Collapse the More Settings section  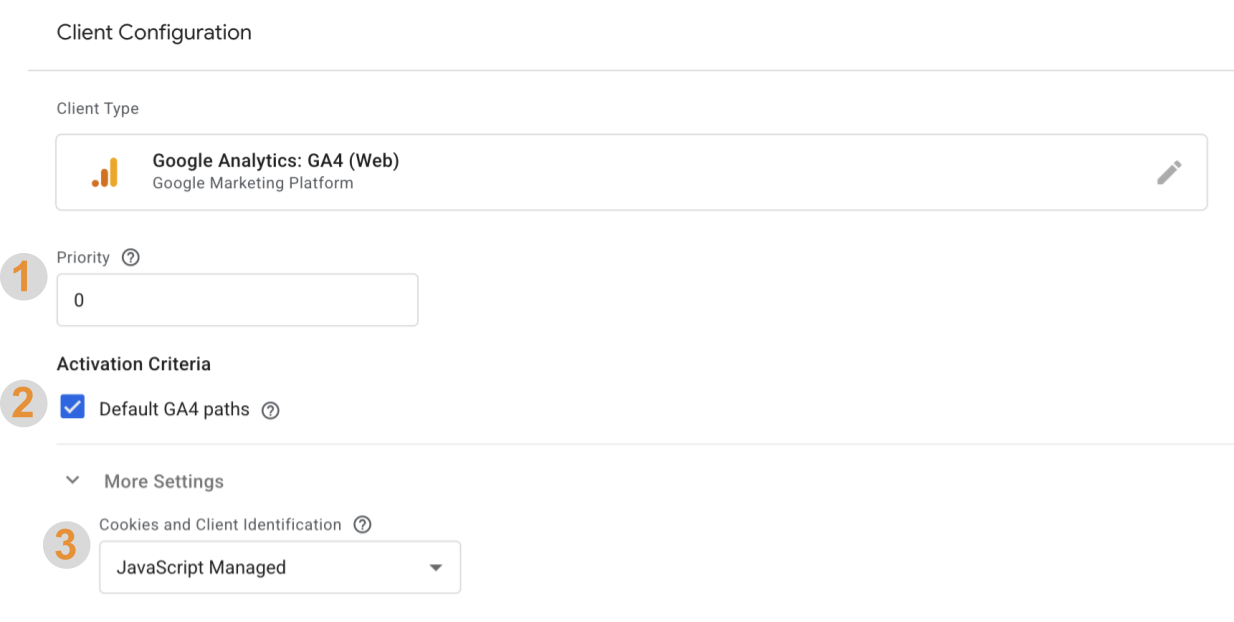point(72,480)
